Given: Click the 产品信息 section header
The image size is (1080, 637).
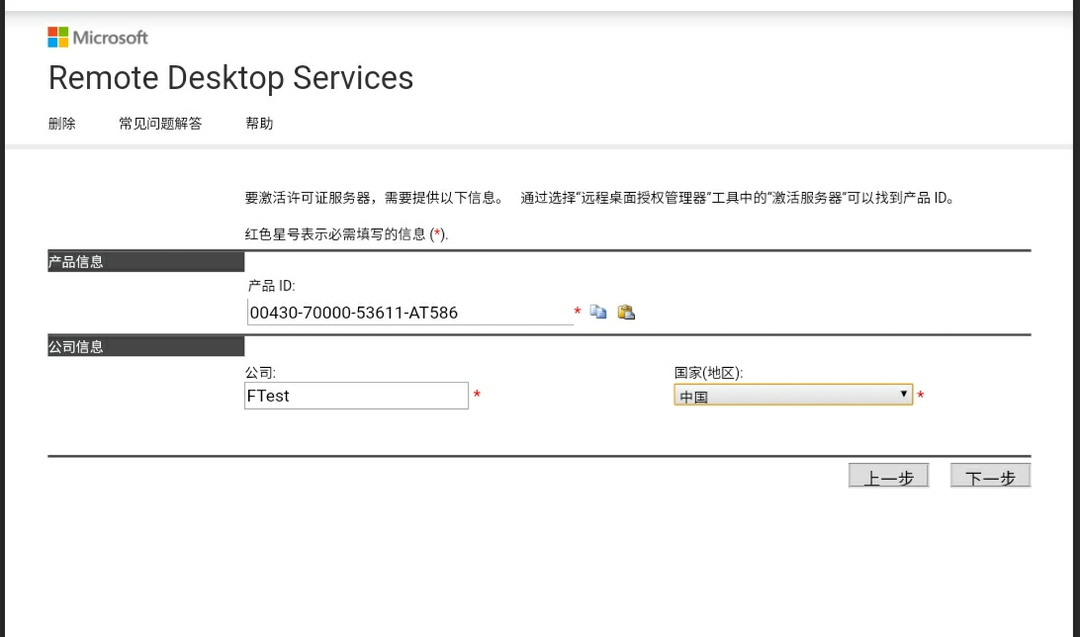Looking at the screenshot, I should (146, 262).
